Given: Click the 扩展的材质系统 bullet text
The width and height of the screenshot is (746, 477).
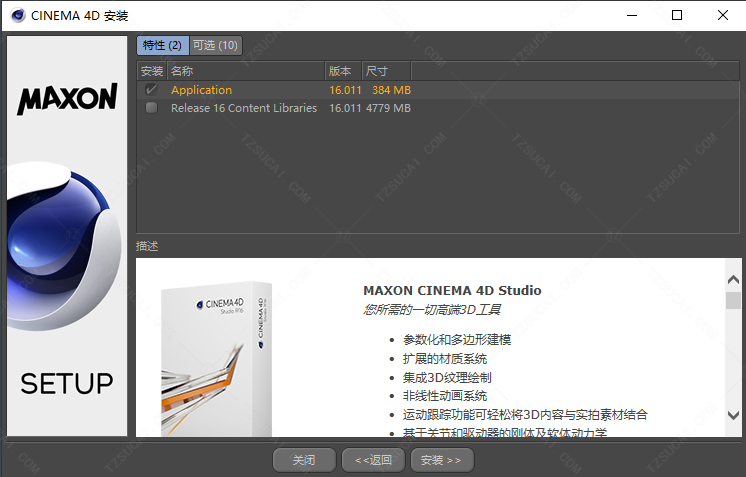Looking at the screenshot, I should [445, 359].
